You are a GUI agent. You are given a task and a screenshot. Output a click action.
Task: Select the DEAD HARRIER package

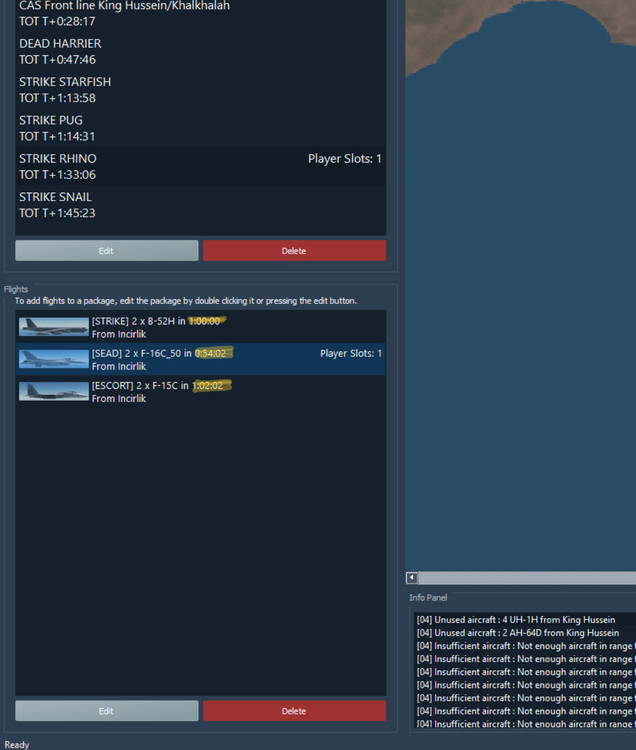200,51
